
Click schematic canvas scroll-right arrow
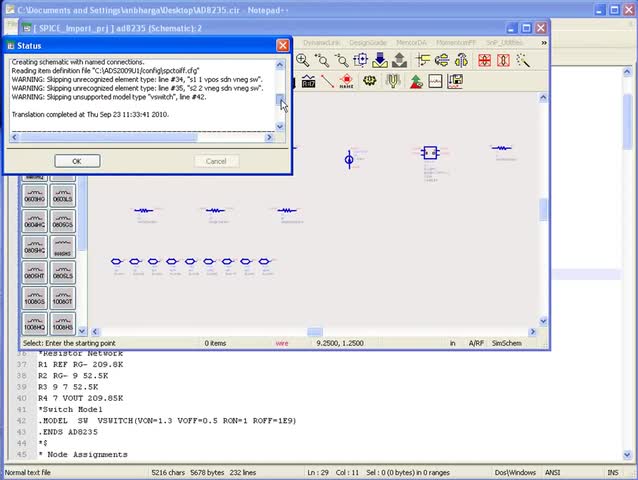(533, 332)
